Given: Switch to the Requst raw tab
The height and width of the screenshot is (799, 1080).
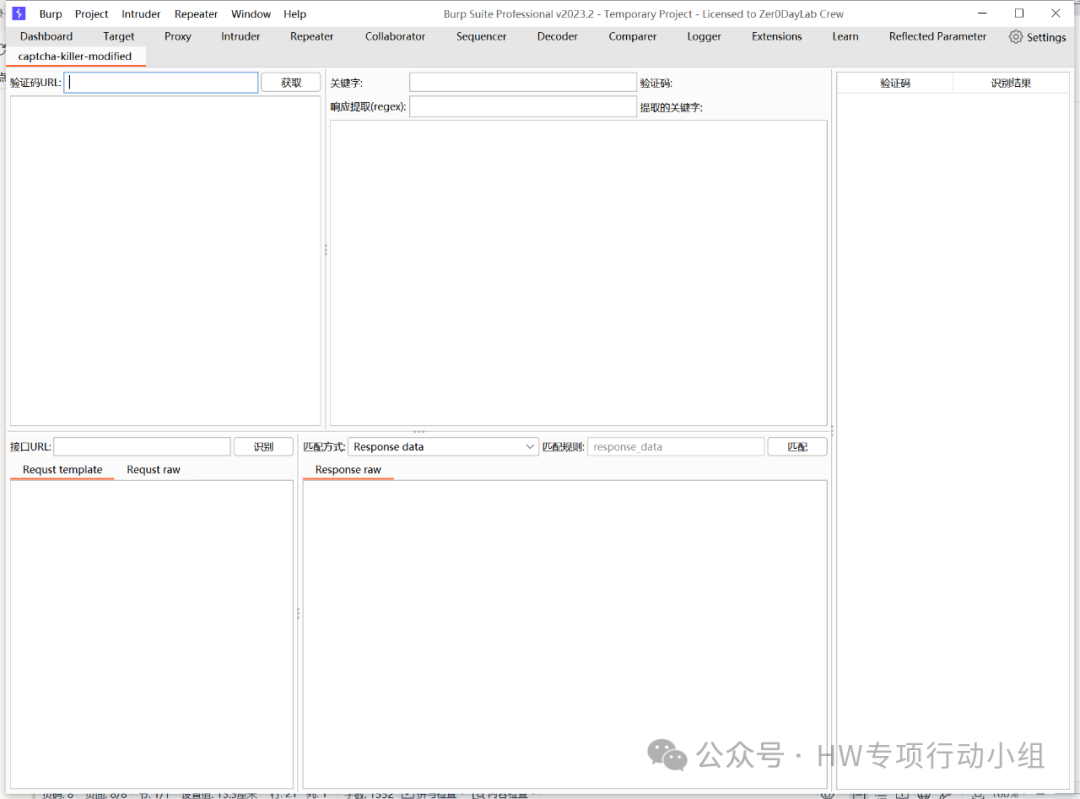Looking at the screenshot, I should tap(154, 470).
